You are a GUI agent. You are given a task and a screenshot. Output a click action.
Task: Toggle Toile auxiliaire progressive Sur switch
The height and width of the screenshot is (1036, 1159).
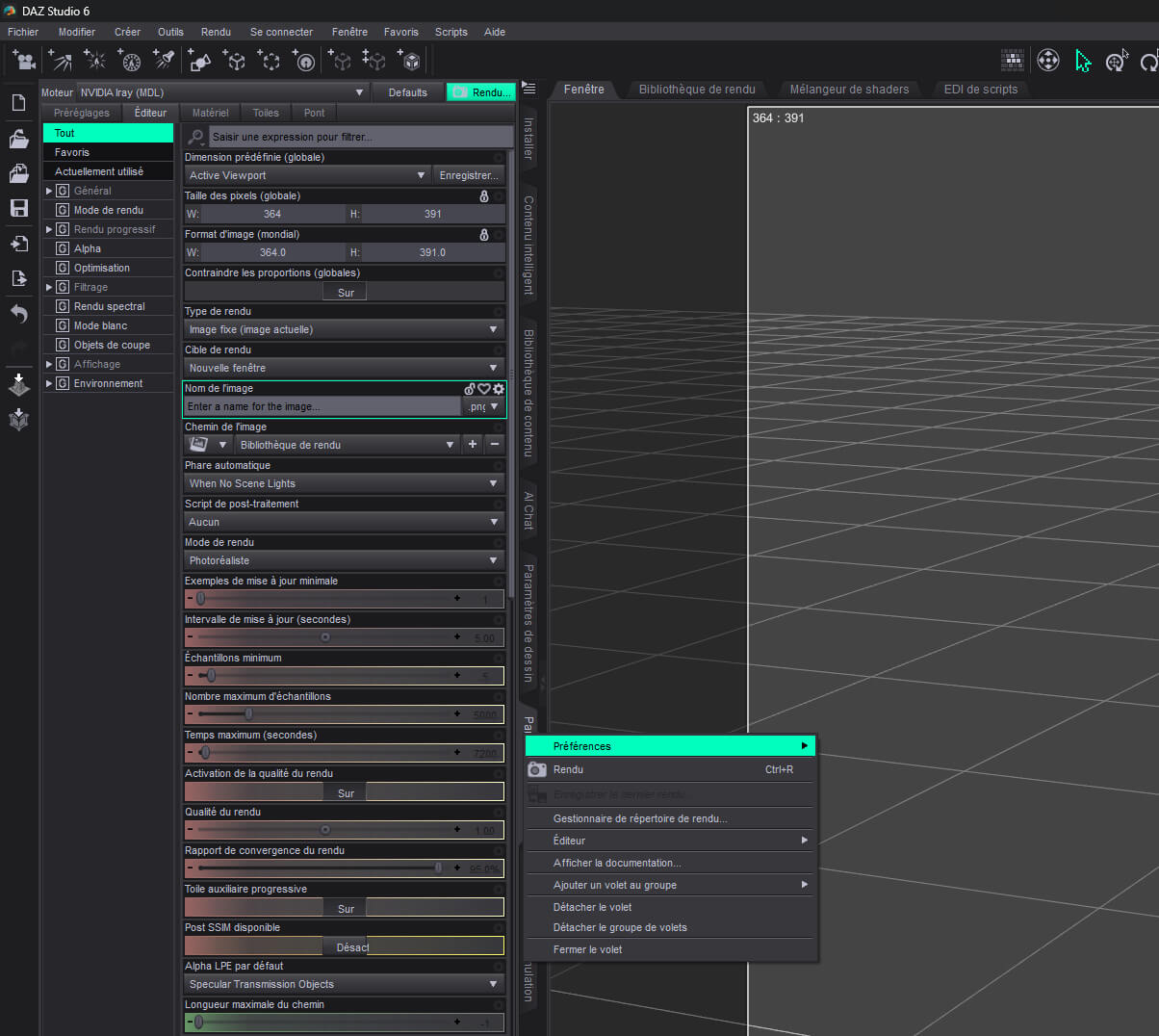pos(345,908)
